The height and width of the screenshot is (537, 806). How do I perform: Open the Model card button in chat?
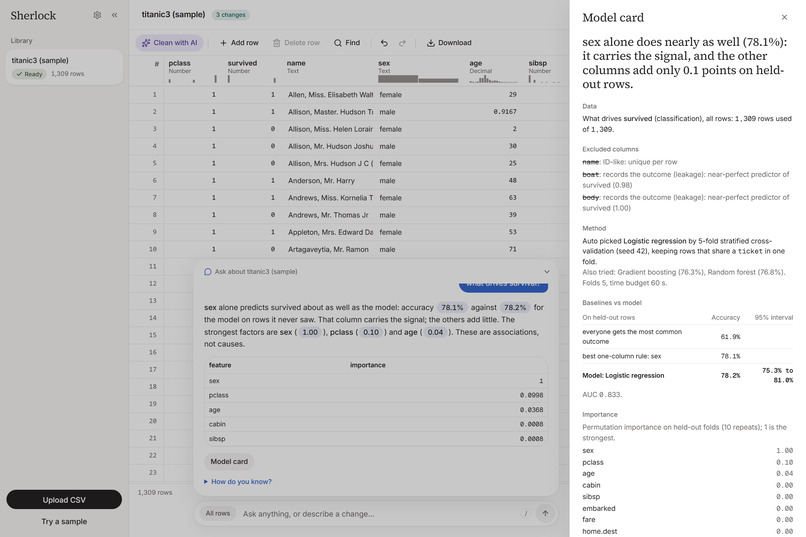[229, 461]
